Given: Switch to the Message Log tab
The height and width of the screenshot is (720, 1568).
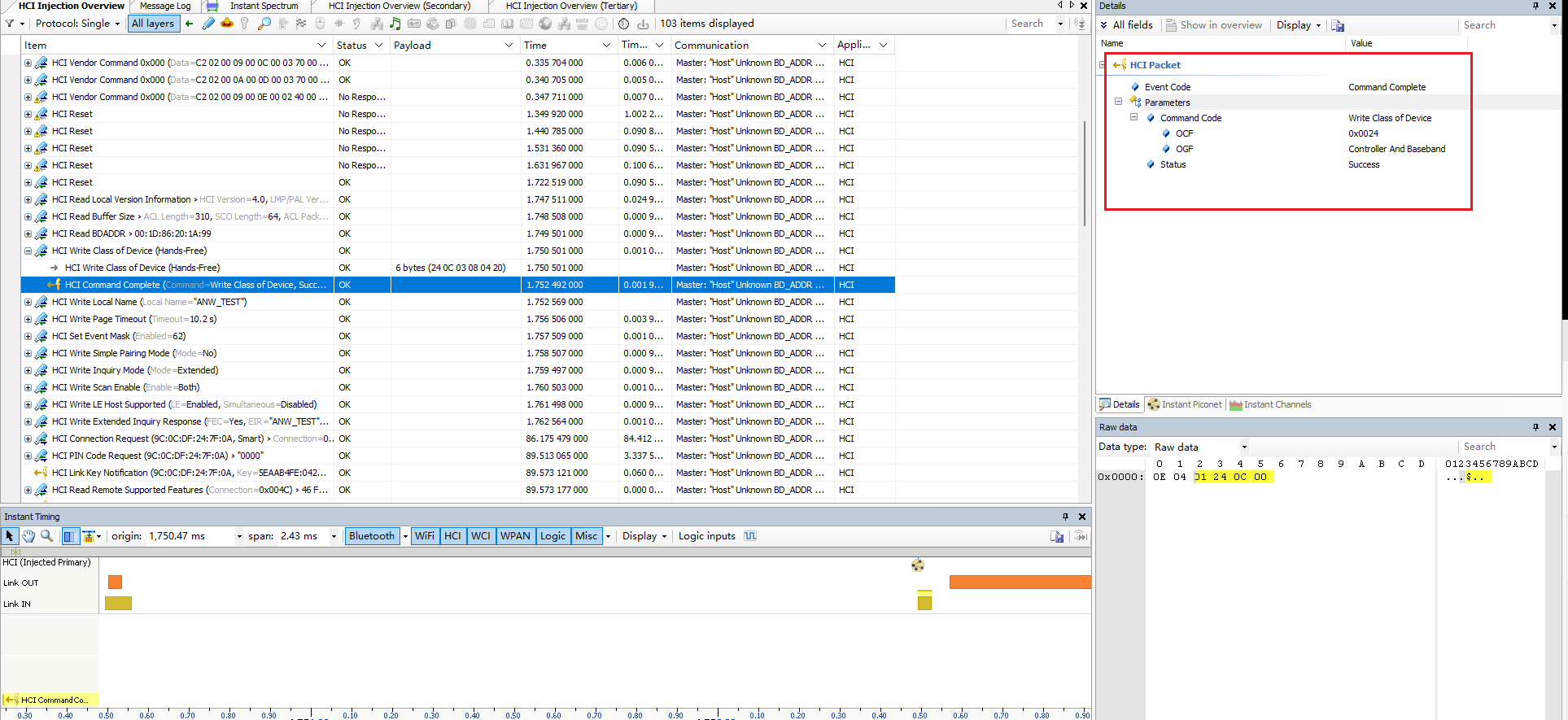Looking at the screenshot, I should (165, 6).
